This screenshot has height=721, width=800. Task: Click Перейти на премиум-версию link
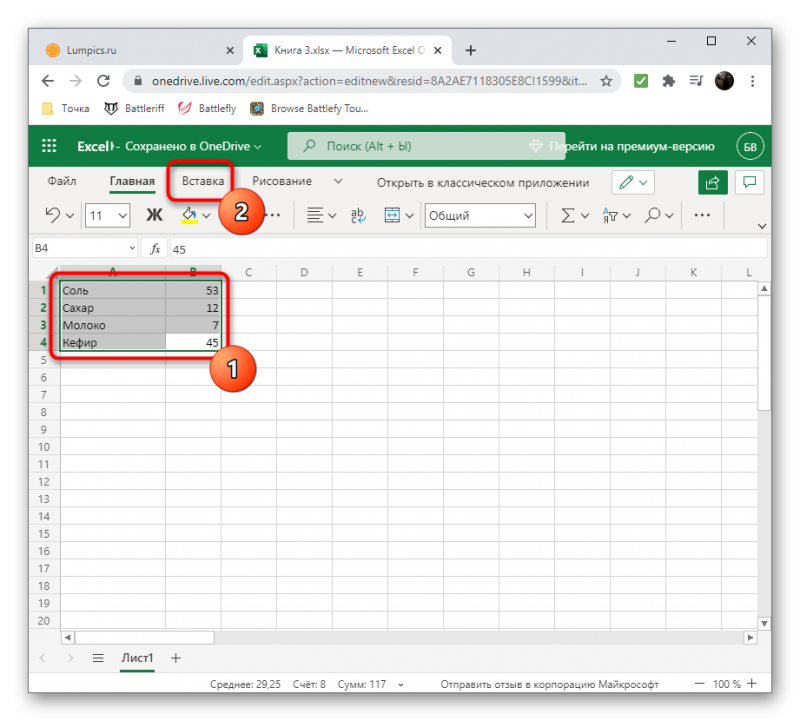coord(632,146)
